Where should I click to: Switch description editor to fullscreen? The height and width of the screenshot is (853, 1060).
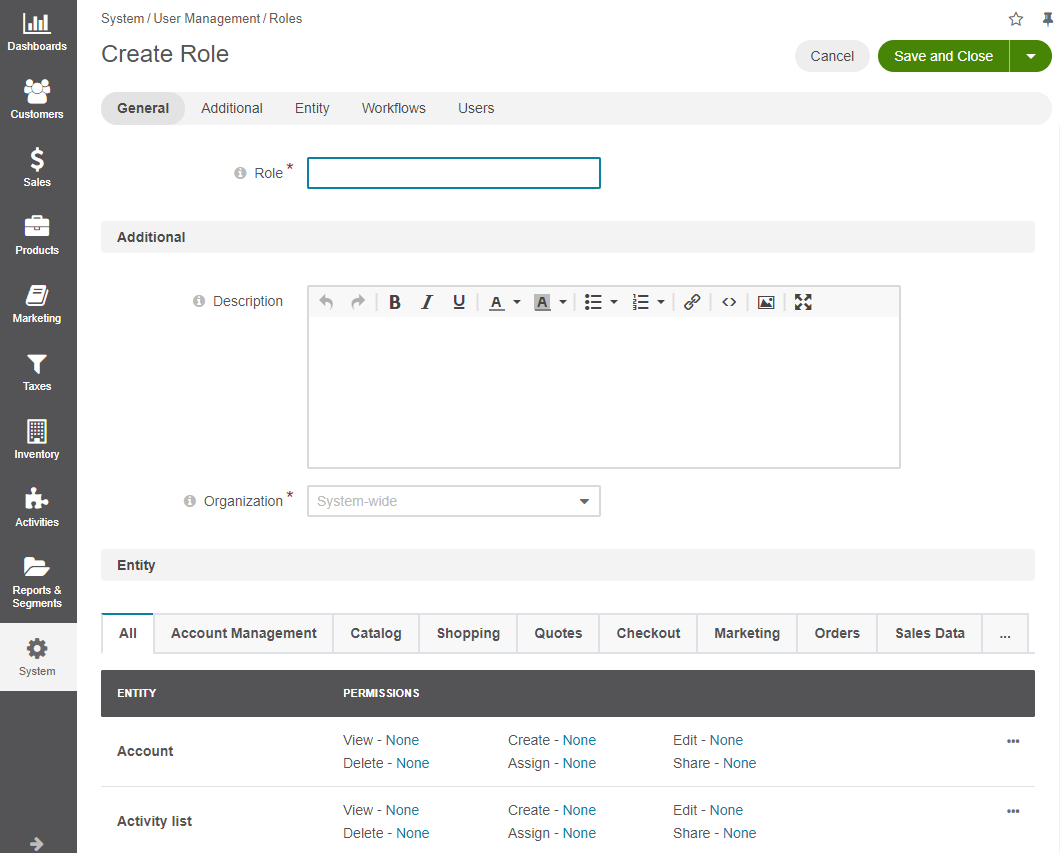coord(803,302)
